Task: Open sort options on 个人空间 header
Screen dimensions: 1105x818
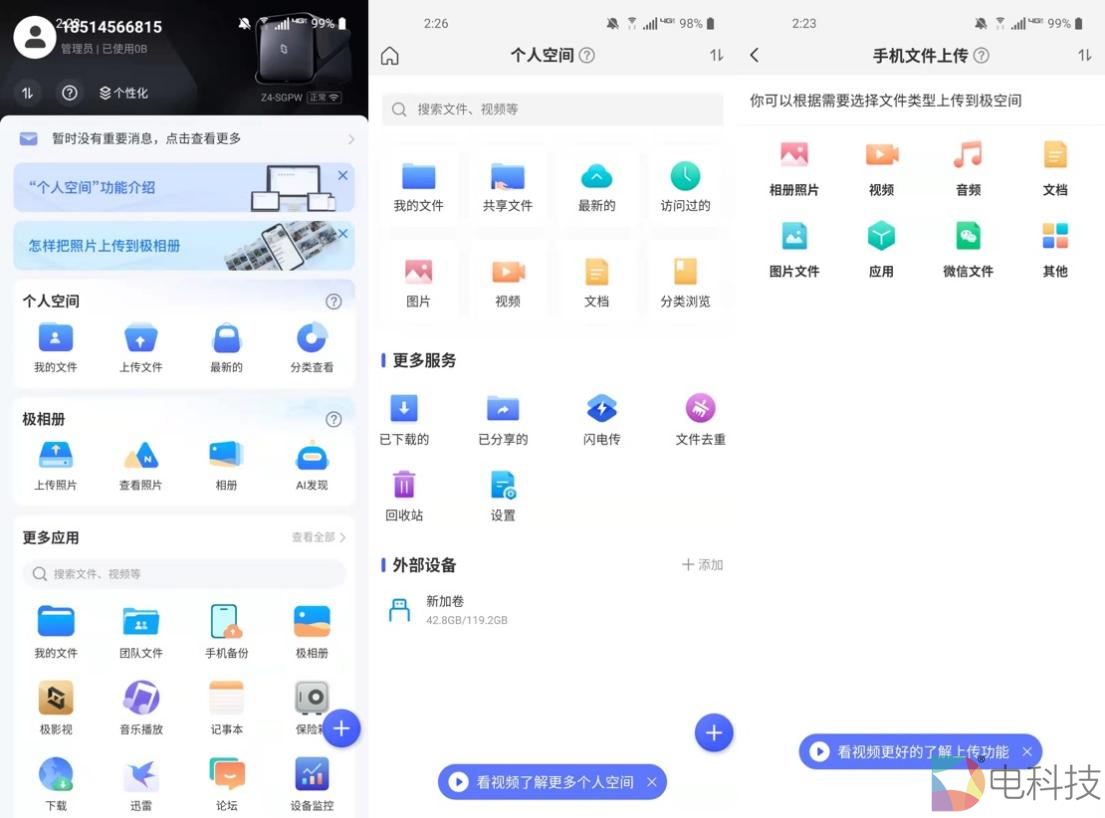Action: [x=716, y=56]
